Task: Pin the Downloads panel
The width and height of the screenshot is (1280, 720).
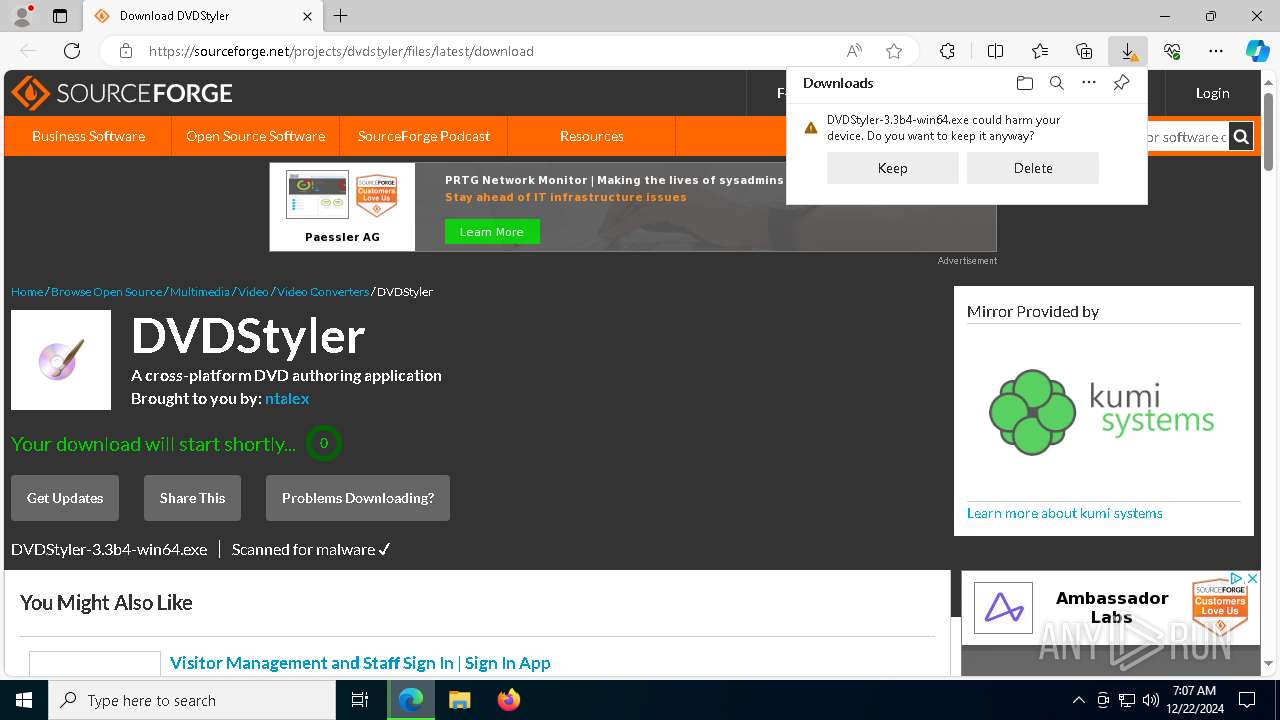Action: (1121, 83)
